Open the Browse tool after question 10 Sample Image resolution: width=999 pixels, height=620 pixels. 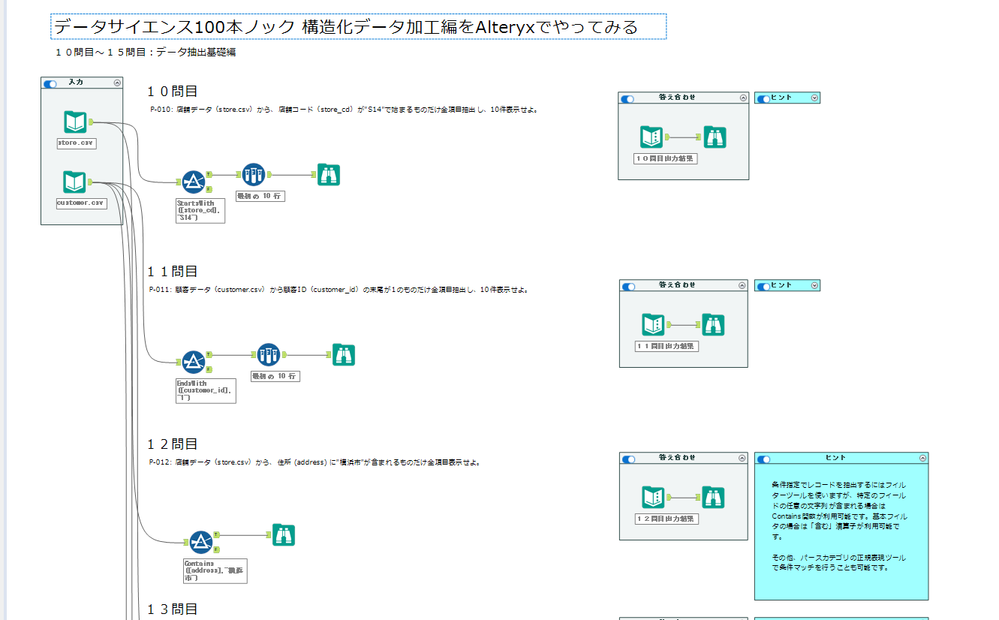pos(328,175)
